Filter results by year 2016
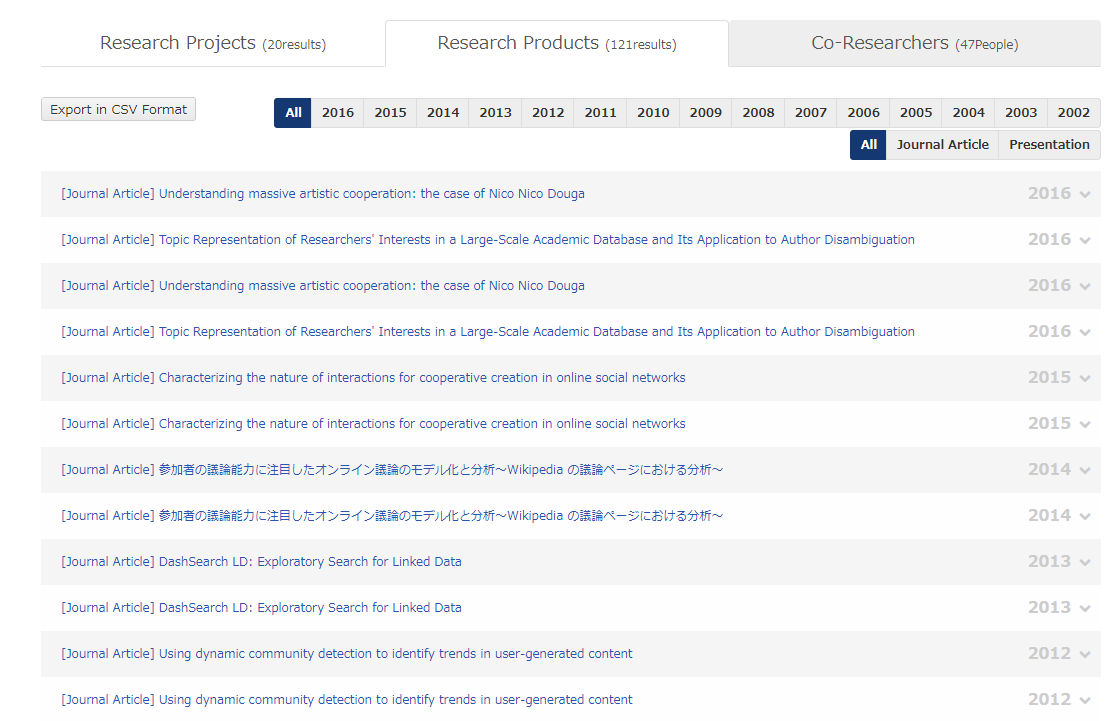Screen dimensions: 1120x721 [338, 113]
